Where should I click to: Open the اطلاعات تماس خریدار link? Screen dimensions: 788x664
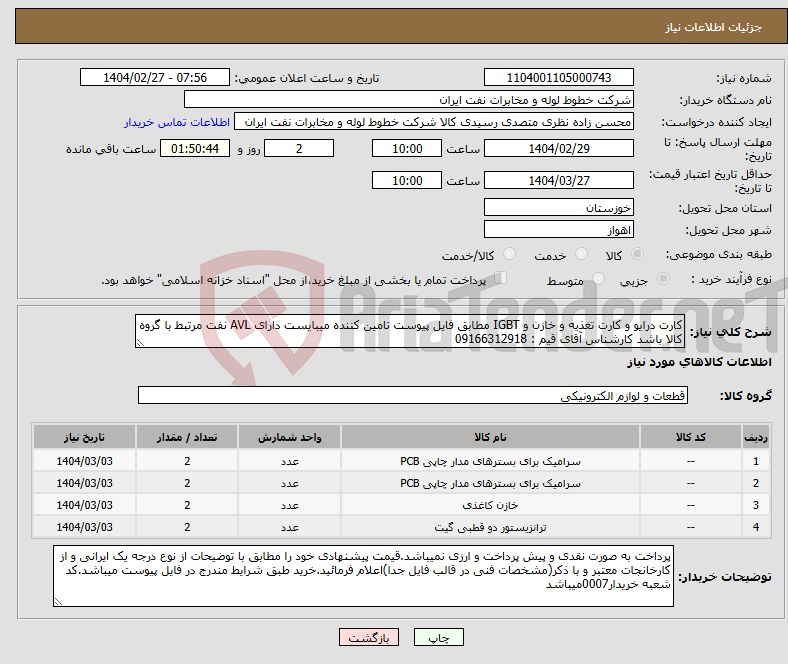pyautogui.click(x=177, y=122)
